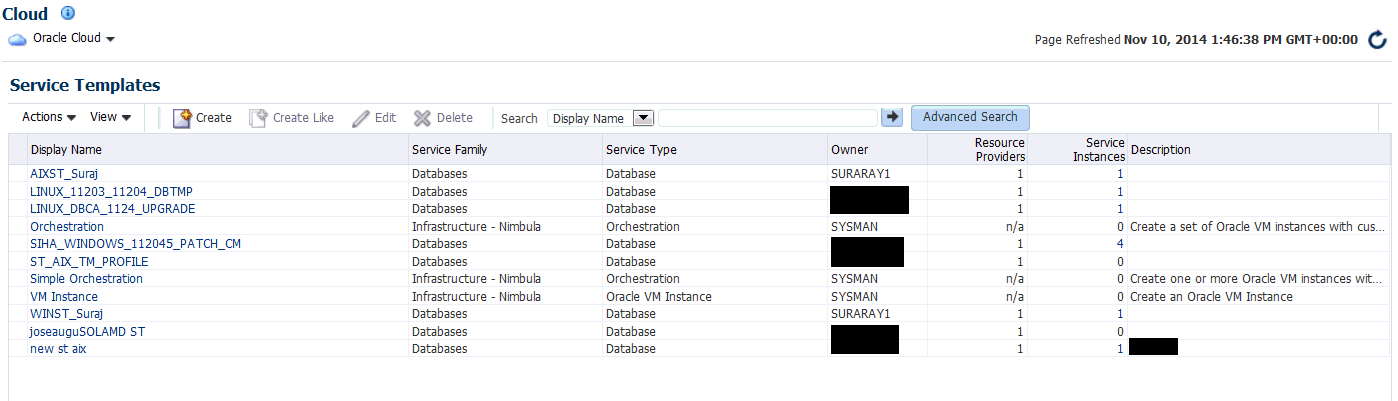
Task: Open the Orchestration template link
Action: click(67, 227)
